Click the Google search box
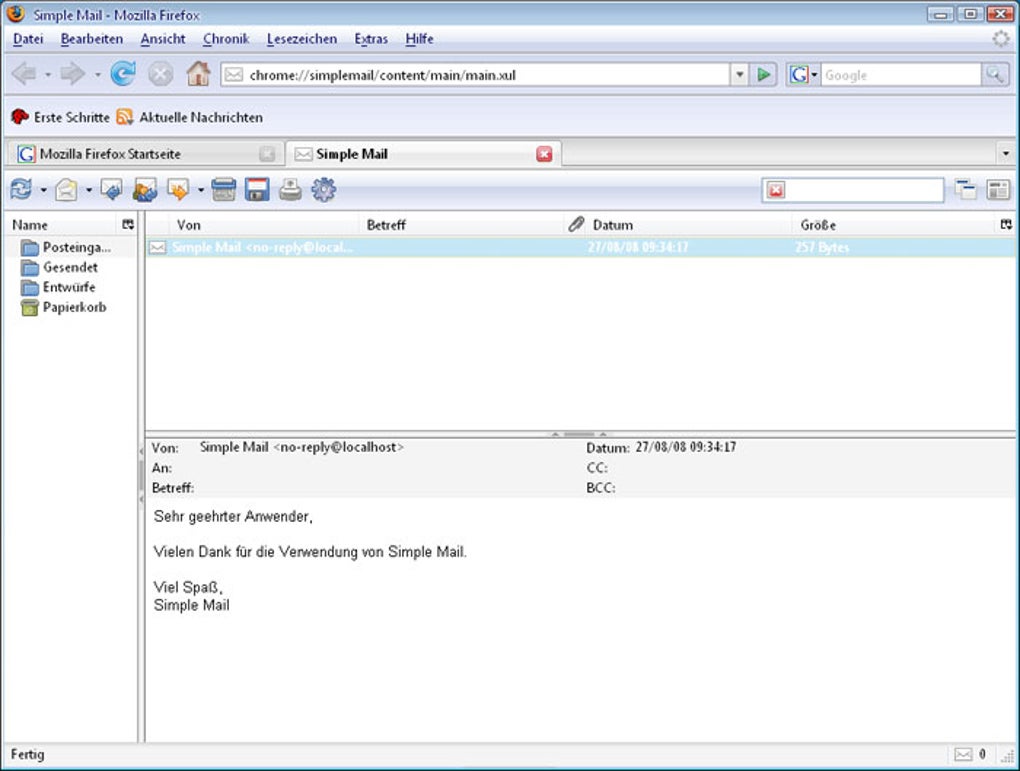The width and height of the screenshot is (1020, 771). [901, 75]
